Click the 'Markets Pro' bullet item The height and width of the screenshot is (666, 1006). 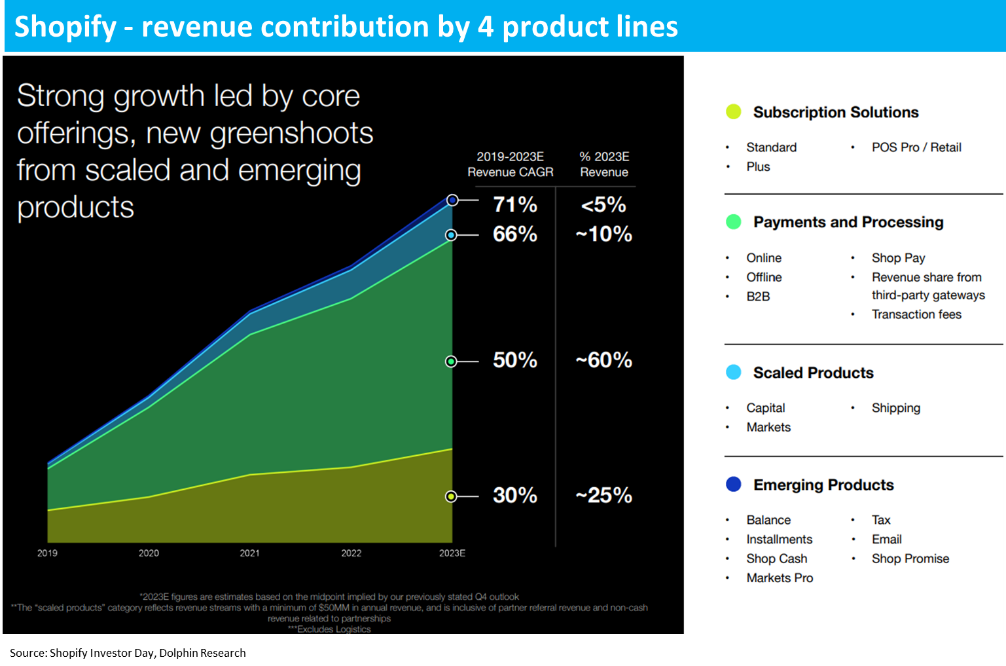780,578
